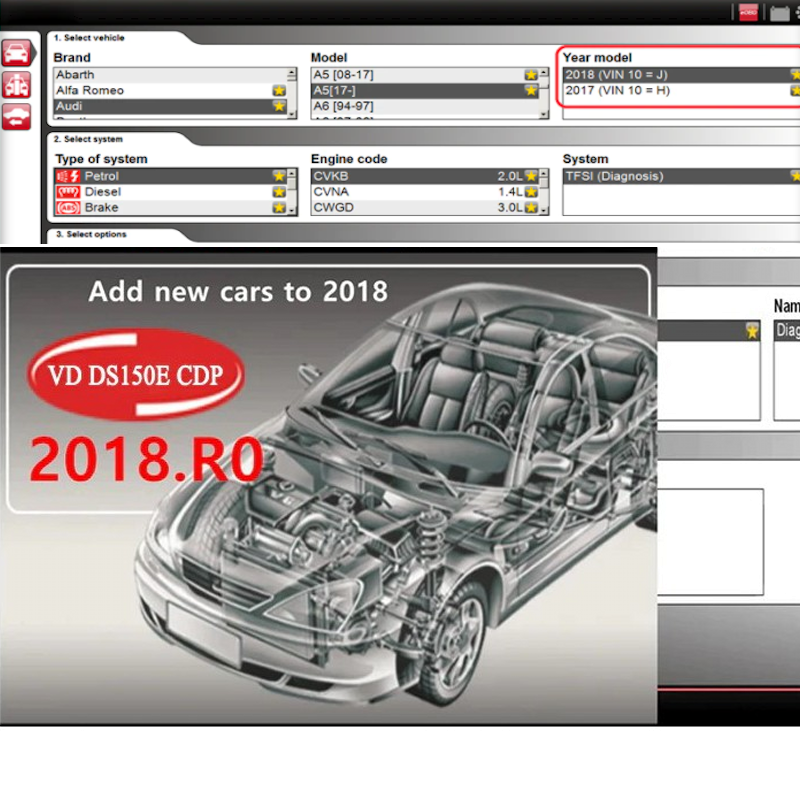Select Alfa Romeo in the Brand list
The height and width of the screenshot is (800, 800).
(x=170, y=91)
